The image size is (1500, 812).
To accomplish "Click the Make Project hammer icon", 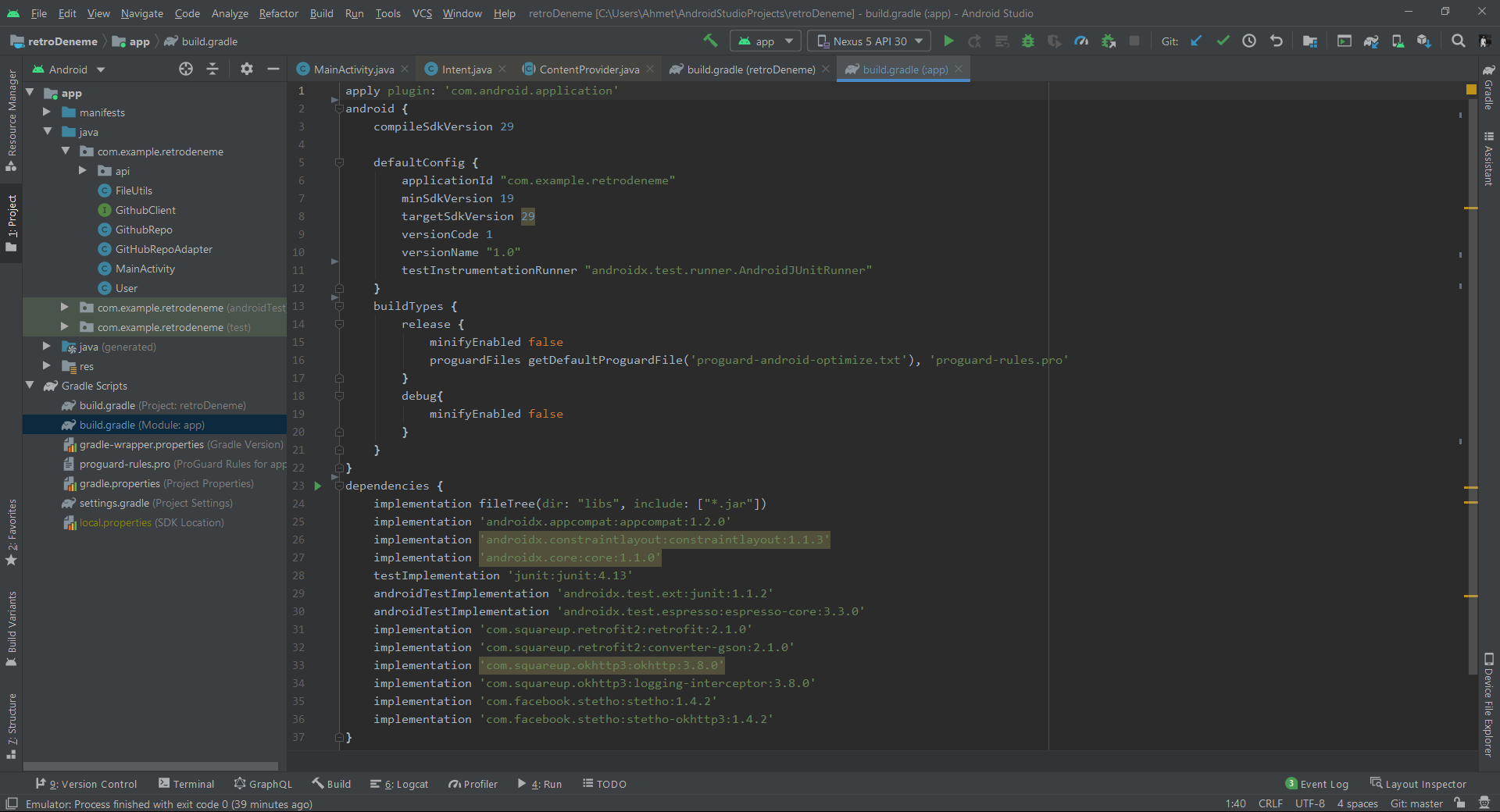I will 710,41.
